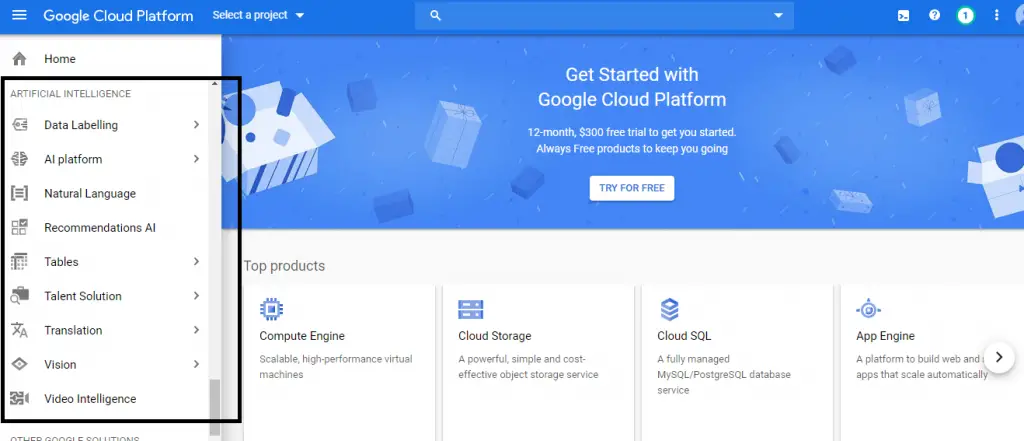
Task: Select AI platform menu item
Action: pos(104,159)
